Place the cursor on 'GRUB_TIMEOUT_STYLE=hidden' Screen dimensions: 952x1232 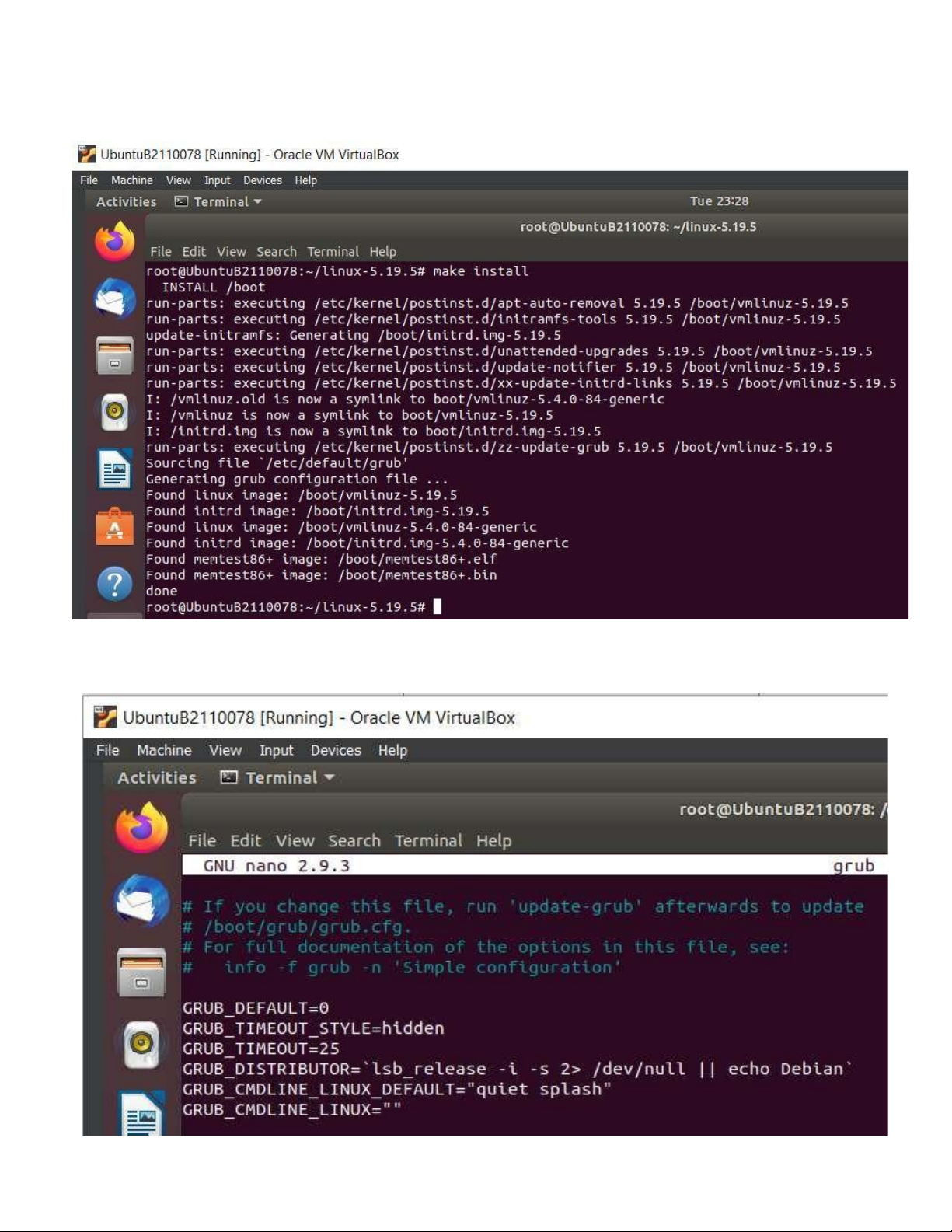(x=313, y=1028)
